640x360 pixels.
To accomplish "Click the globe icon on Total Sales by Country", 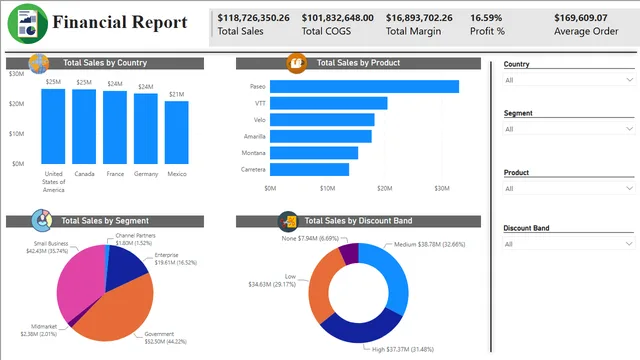I will (x=39, y=64).
